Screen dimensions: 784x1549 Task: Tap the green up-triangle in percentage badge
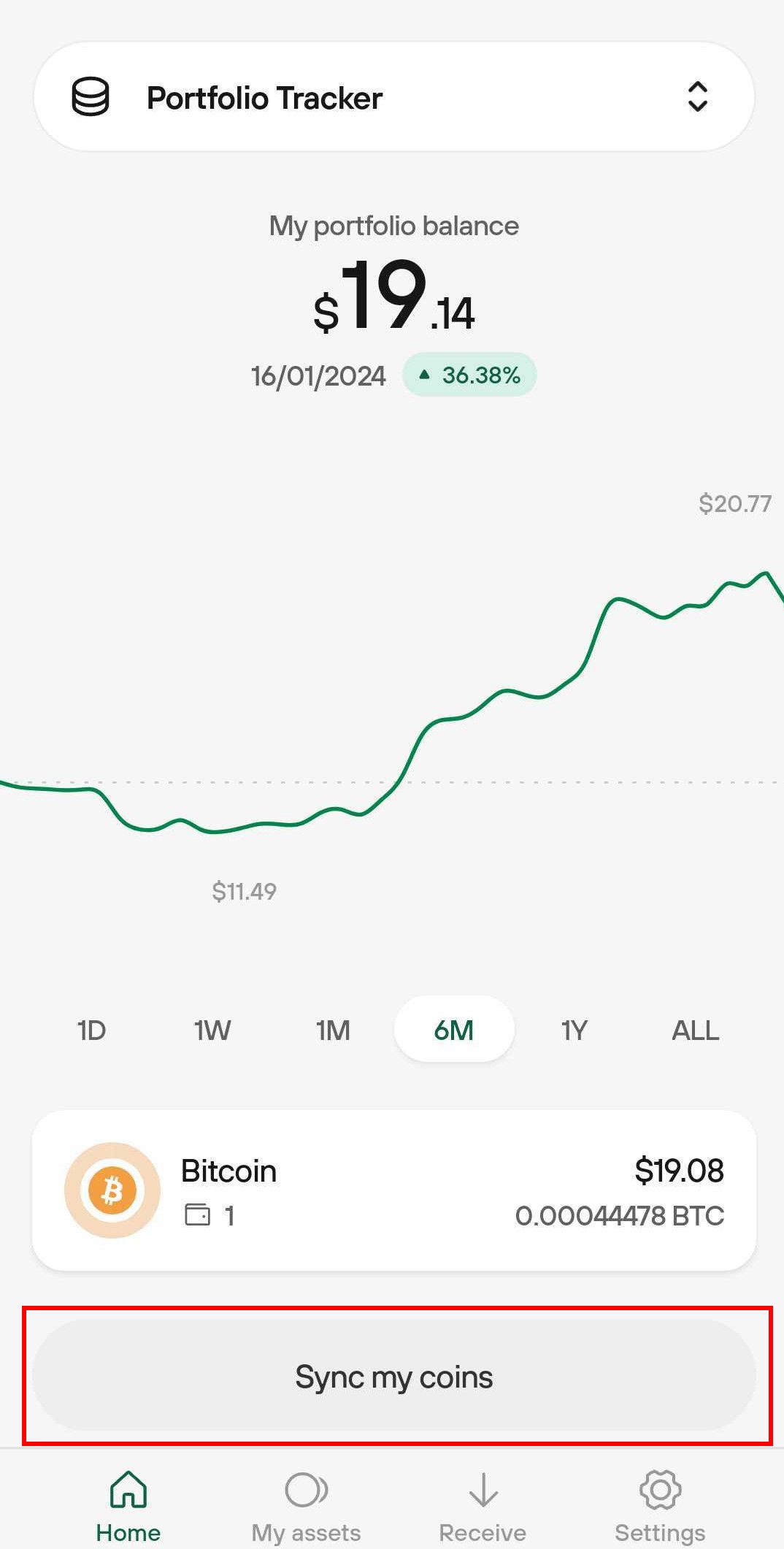424,375
